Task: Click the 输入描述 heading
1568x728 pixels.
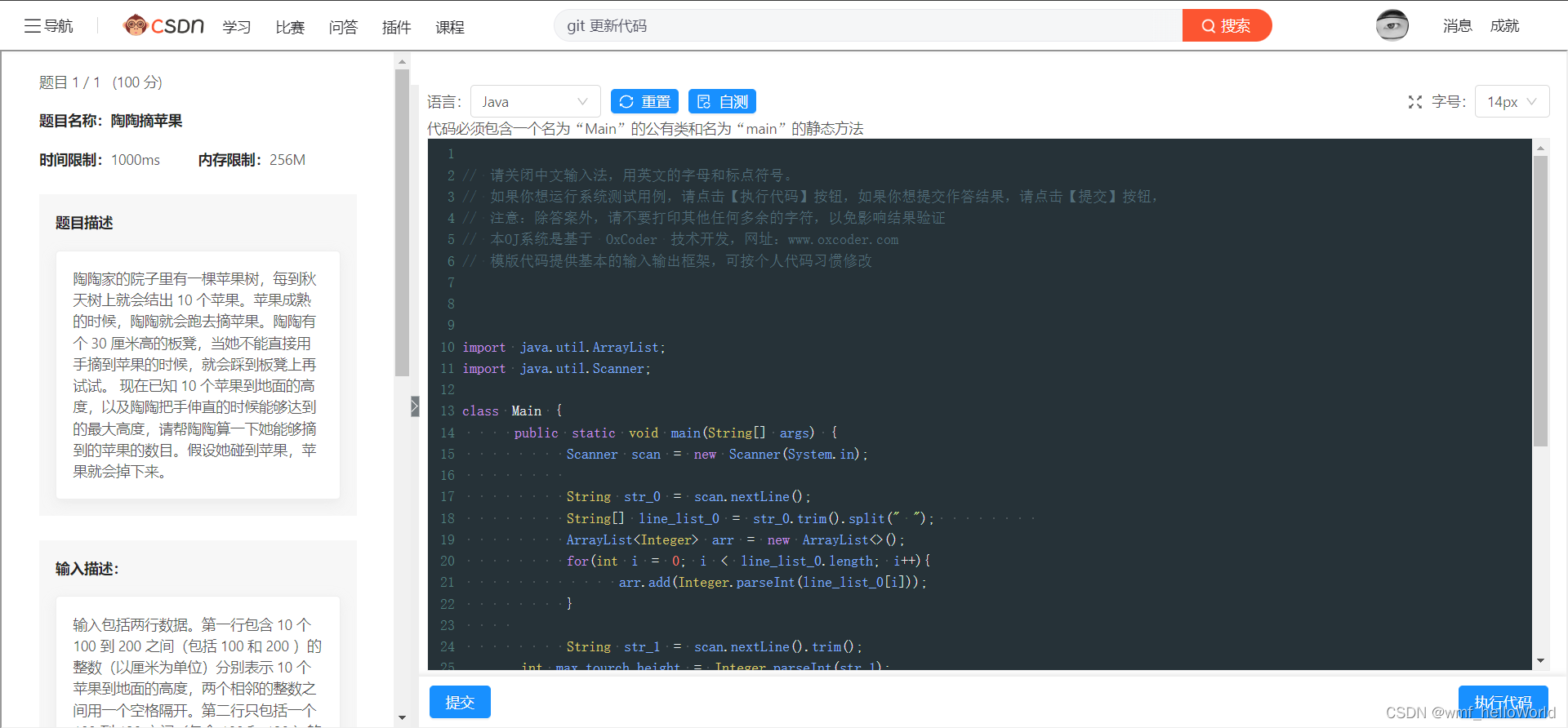Action: point(87,569)
